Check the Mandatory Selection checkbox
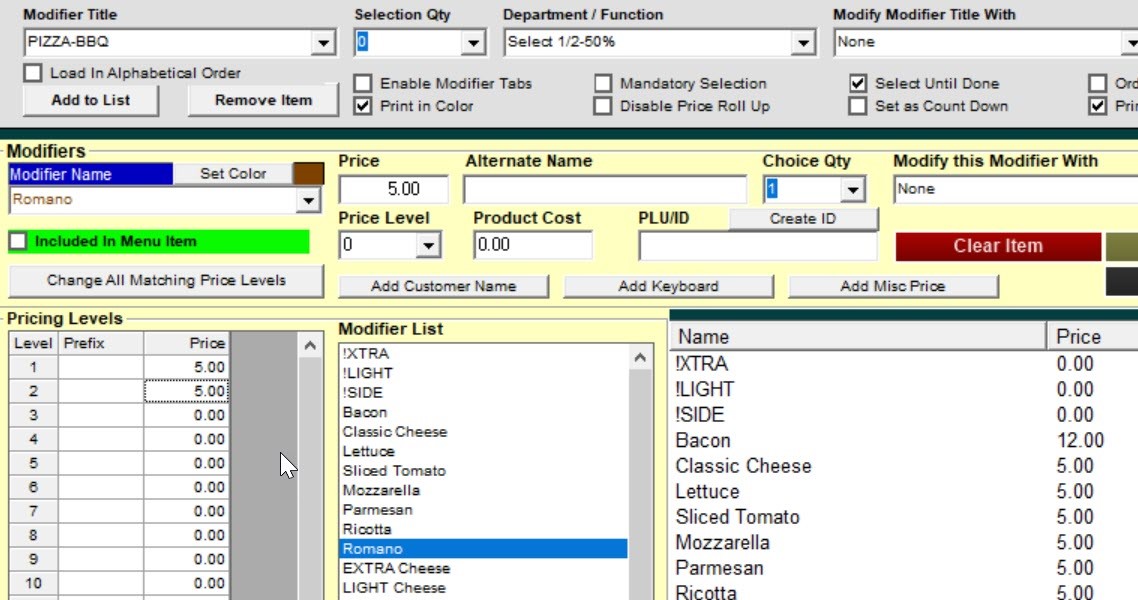1138x600 pixels. click(x=604, y=83)
